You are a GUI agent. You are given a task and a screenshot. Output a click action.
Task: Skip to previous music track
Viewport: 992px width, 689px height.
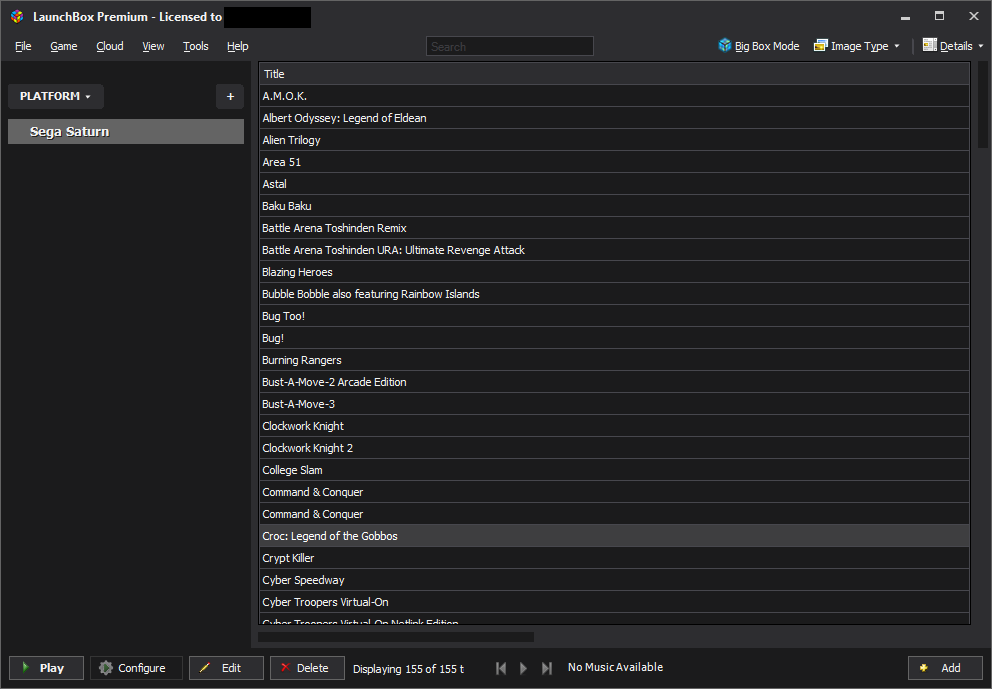tap(500, 668)
